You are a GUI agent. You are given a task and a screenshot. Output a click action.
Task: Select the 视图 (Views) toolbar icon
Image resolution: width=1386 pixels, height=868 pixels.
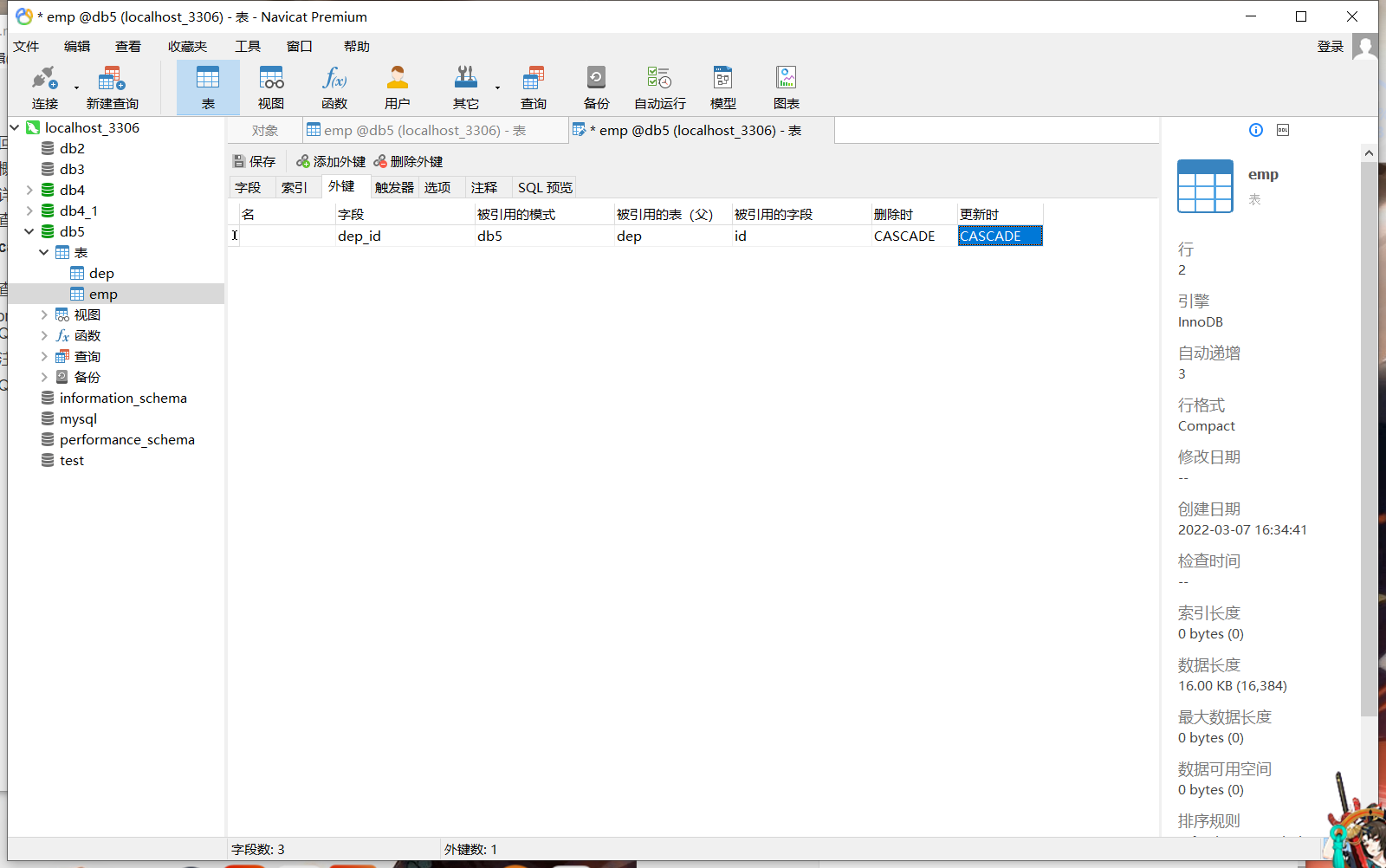pos(271,87)
